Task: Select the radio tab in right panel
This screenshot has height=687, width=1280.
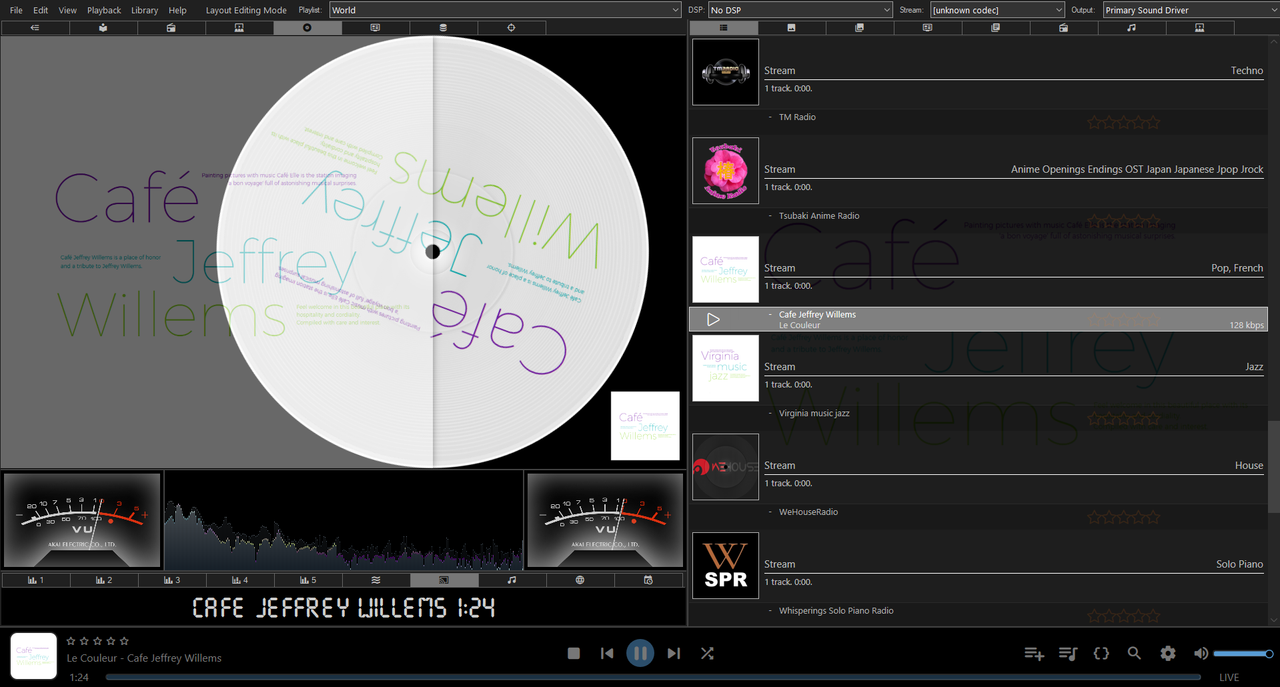Action: coord(1063,28)
